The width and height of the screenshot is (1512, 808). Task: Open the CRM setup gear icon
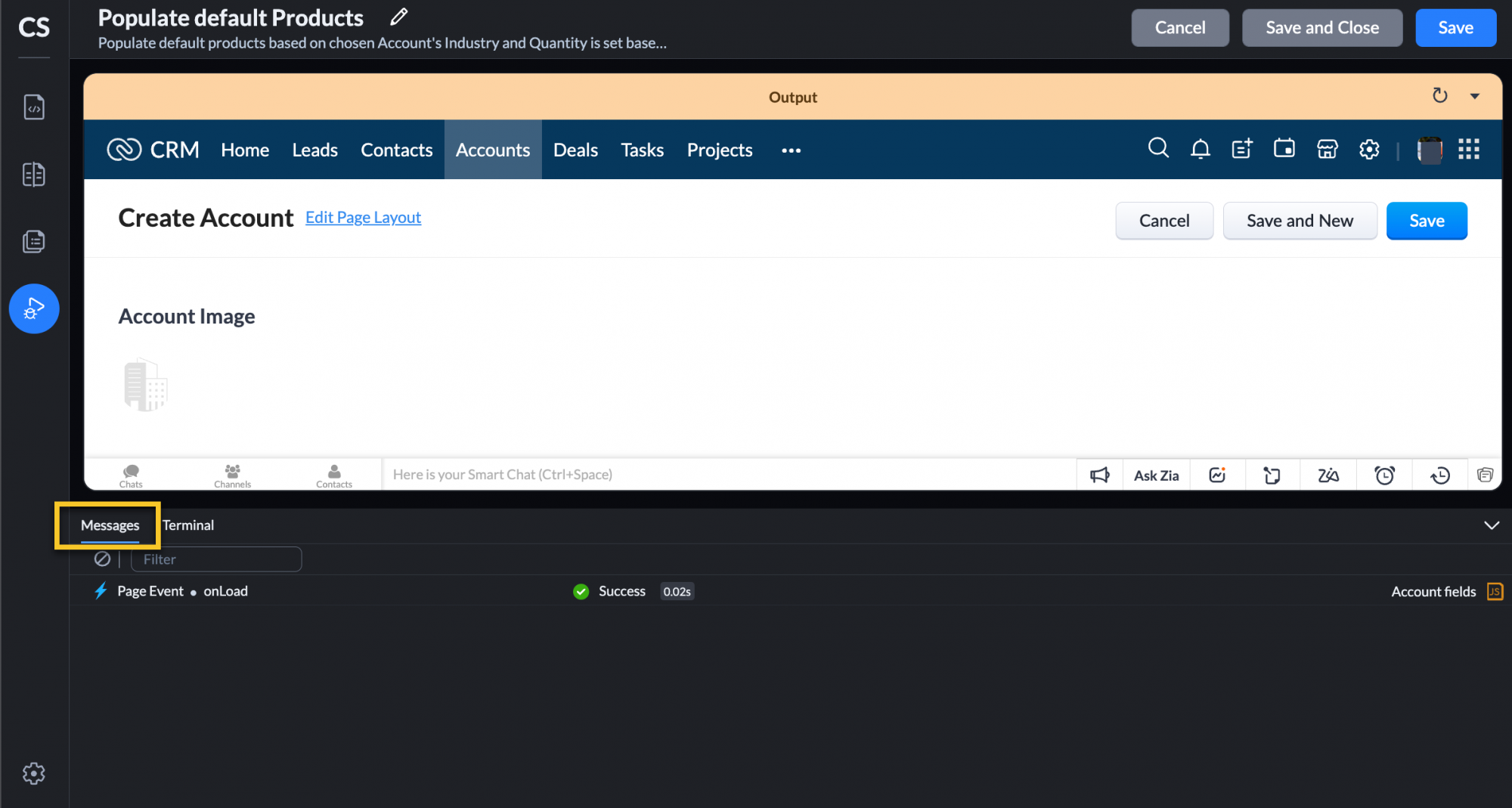pos(1369,150)
